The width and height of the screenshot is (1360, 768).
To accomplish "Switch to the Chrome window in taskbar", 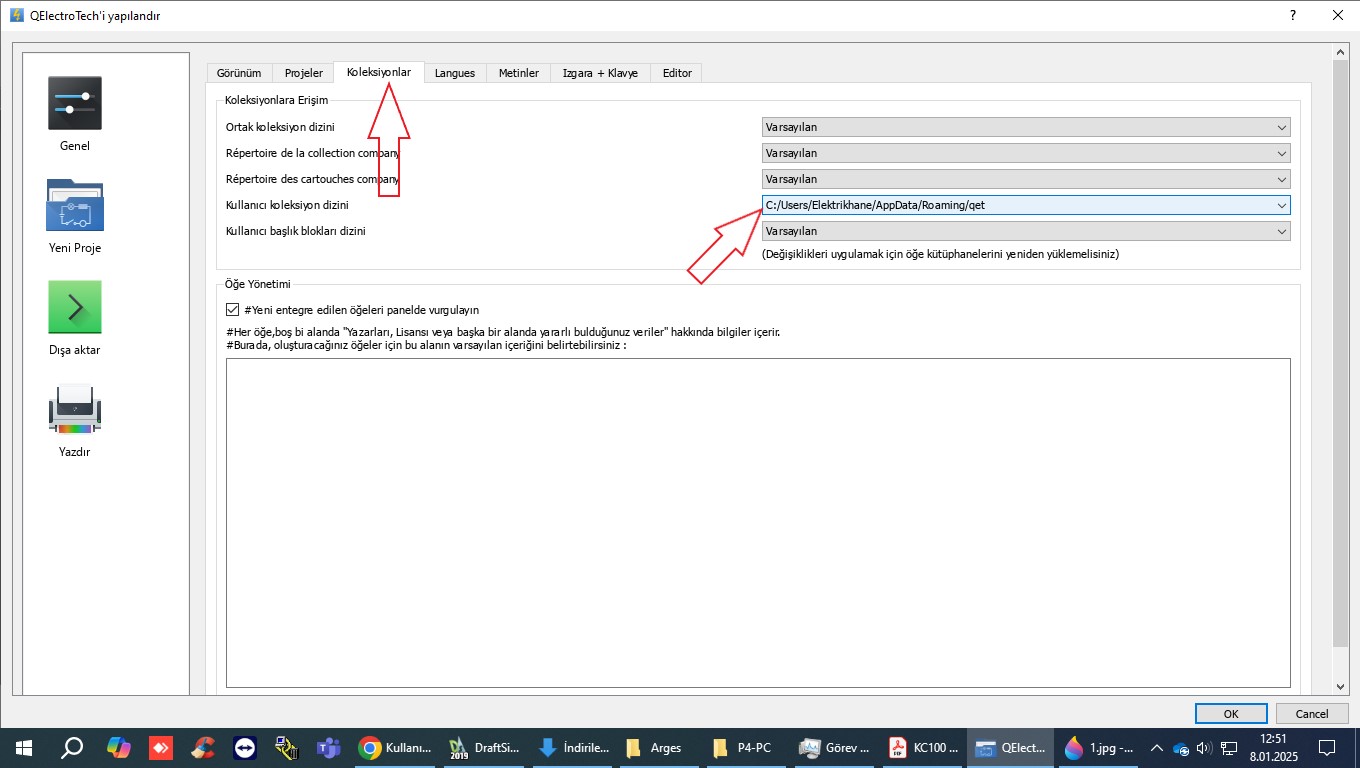I will 397,747.
